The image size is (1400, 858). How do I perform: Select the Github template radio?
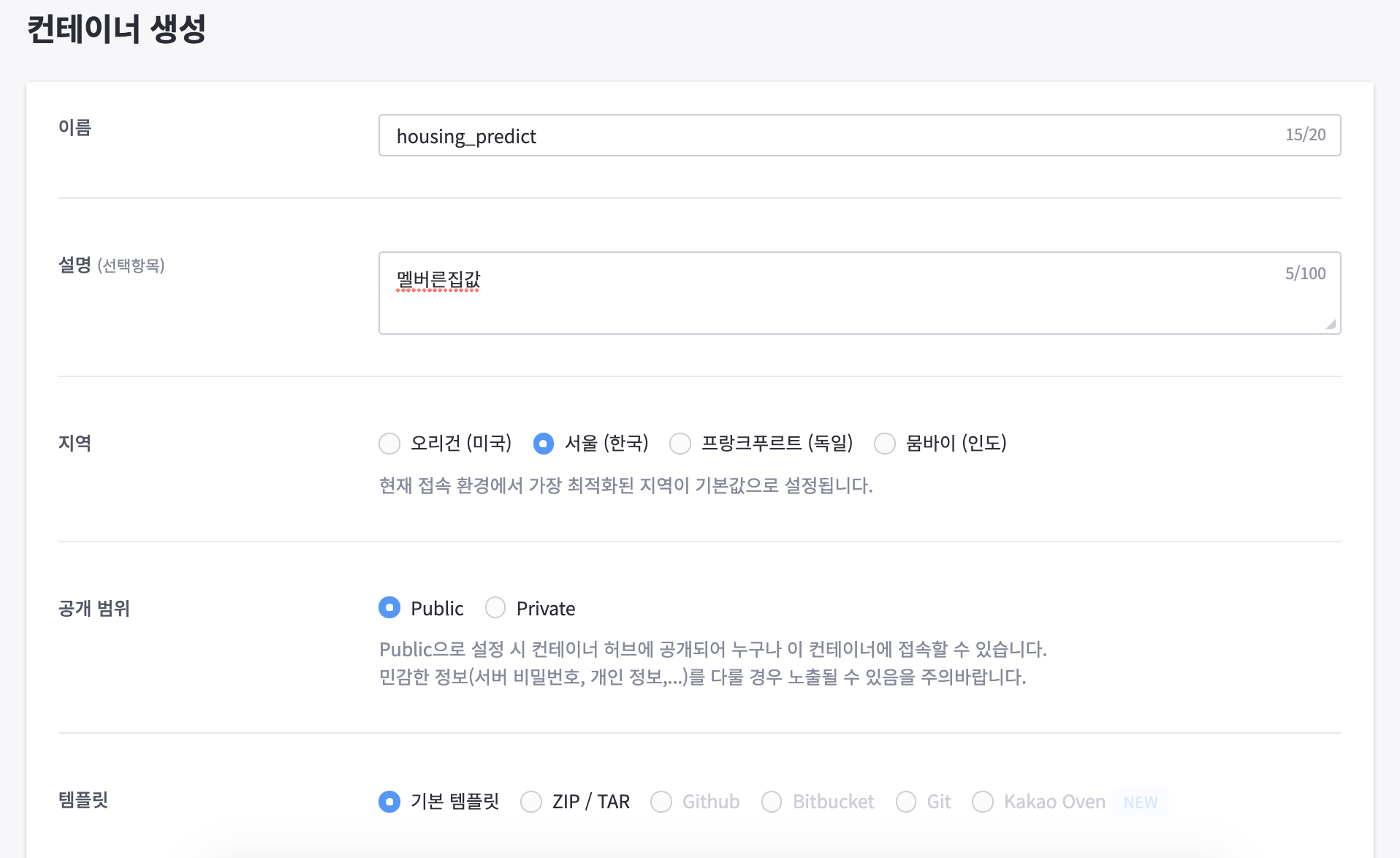661,802
